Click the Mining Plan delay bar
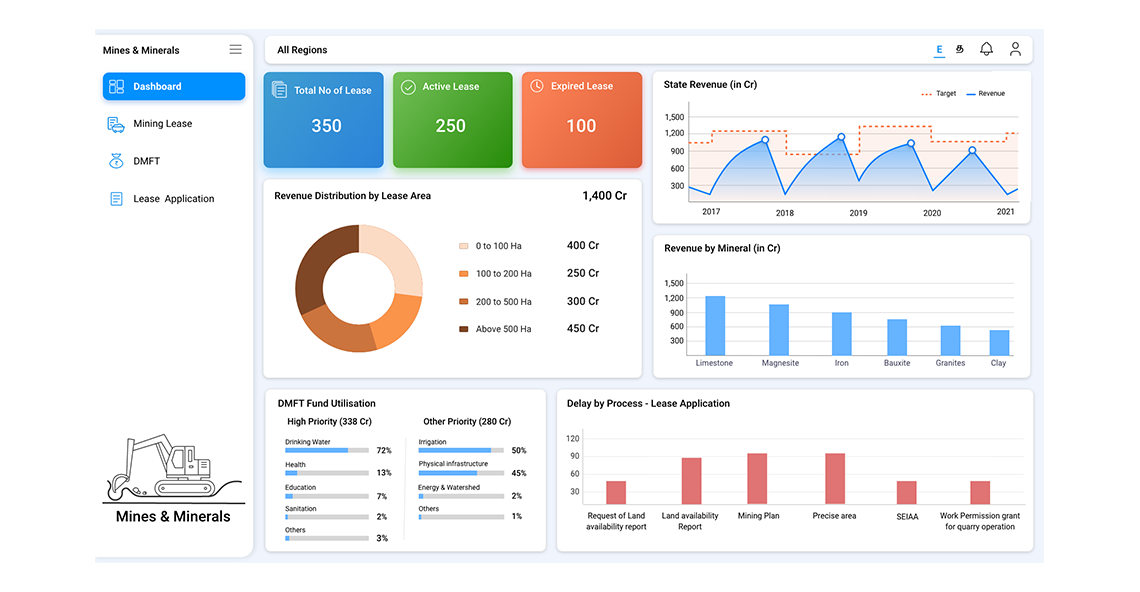Viewport: 1140px width, 592px height. (x=757, y=479)
